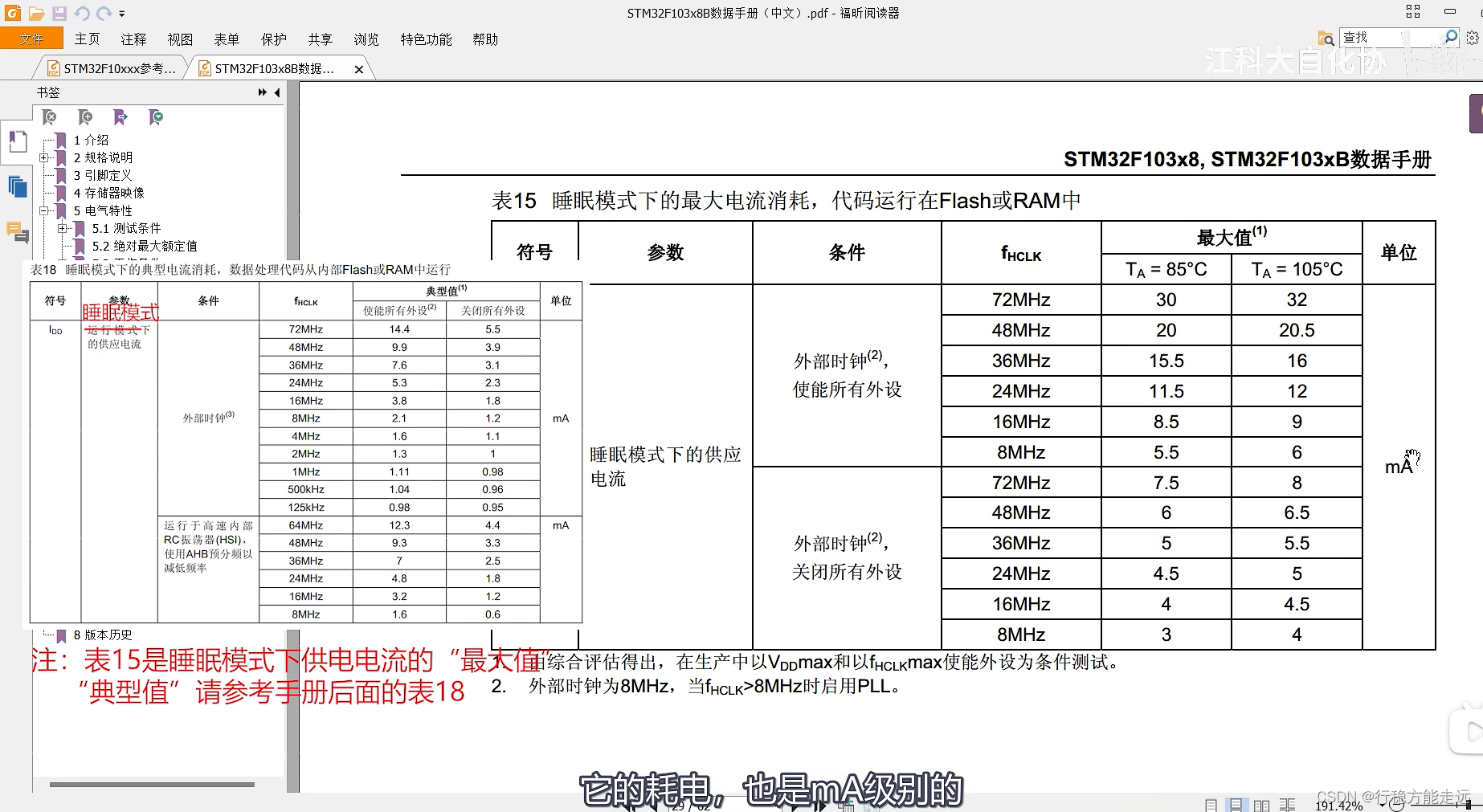Open the 共享 ribbon tab
Screen dimensions: 1483x812
(x=320, y=39)
